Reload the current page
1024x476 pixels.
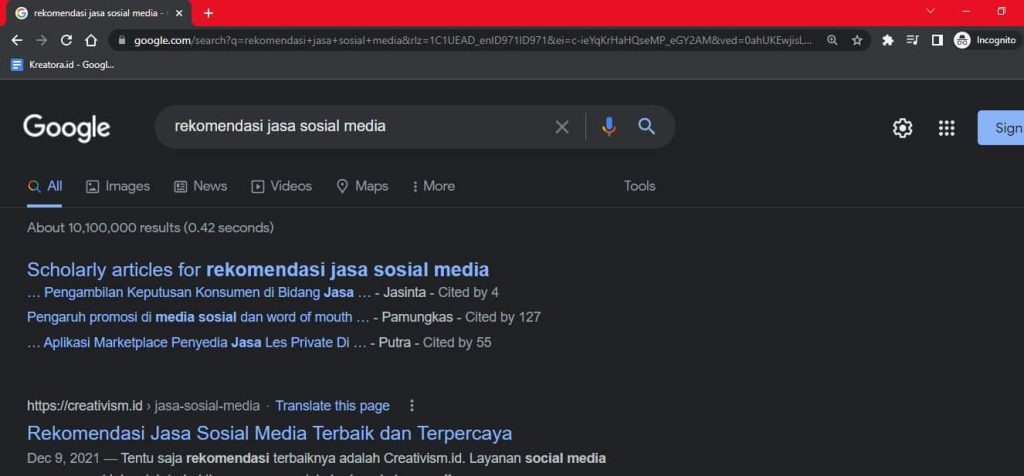(66, 40)
